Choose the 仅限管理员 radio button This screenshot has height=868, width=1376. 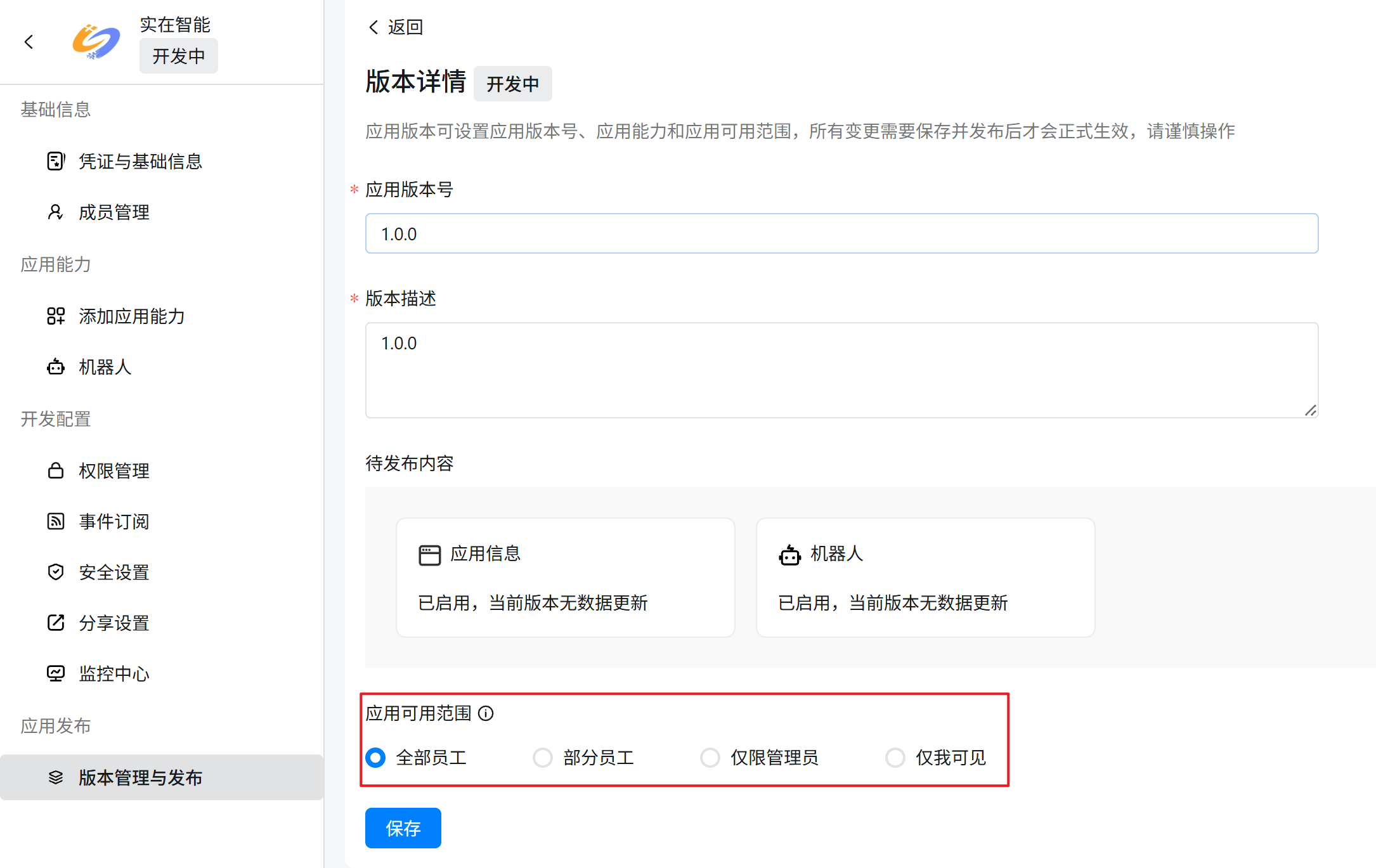(710, 758)
